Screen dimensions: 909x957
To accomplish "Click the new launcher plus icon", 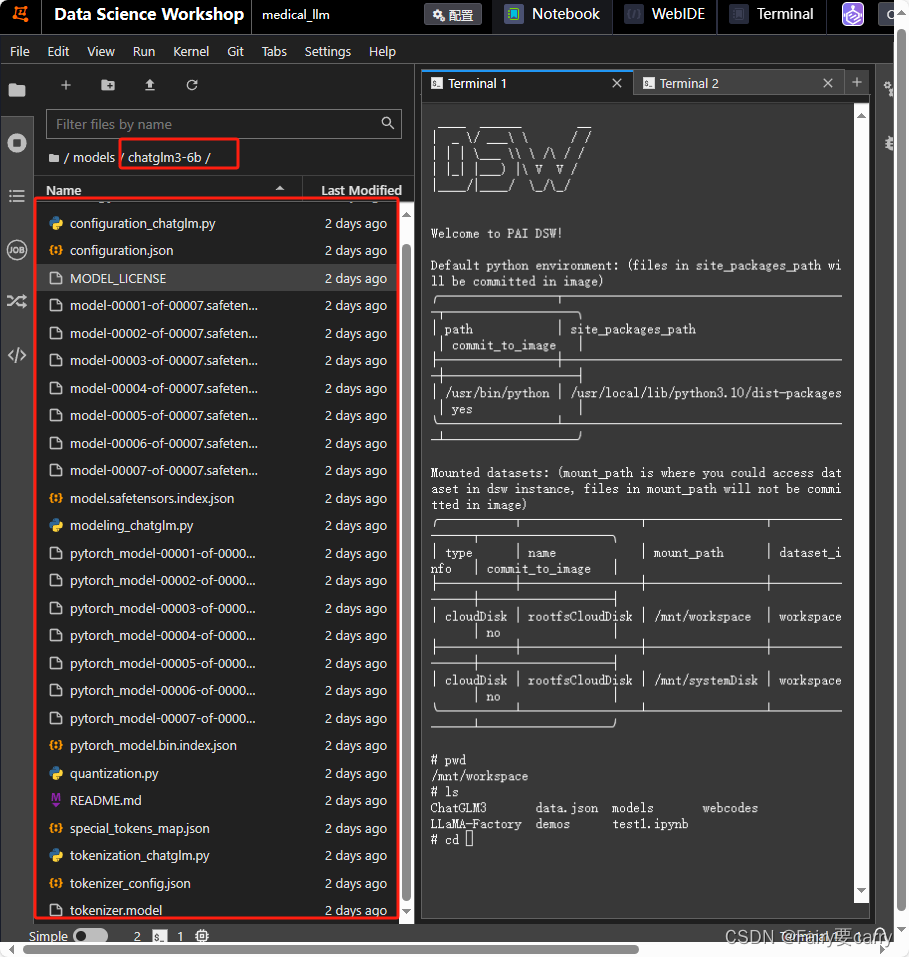I will 66,85.
